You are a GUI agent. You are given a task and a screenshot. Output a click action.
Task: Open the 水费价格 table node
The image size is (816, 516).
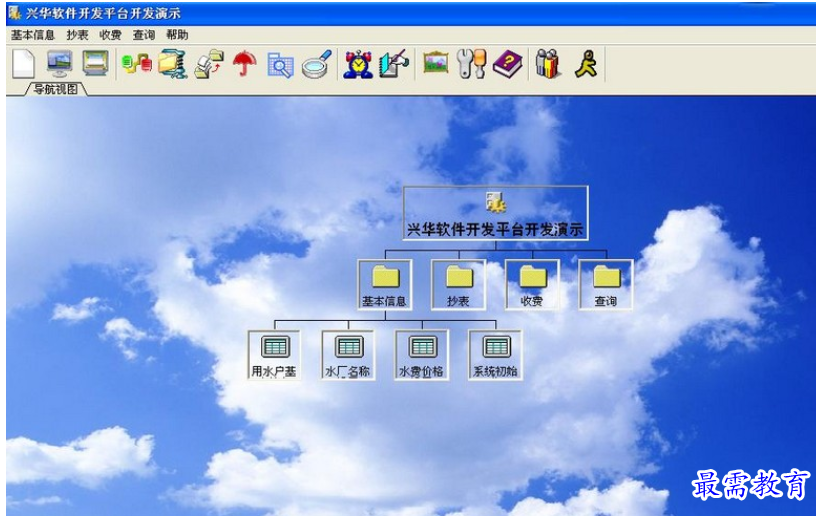(x=422, y=355)
